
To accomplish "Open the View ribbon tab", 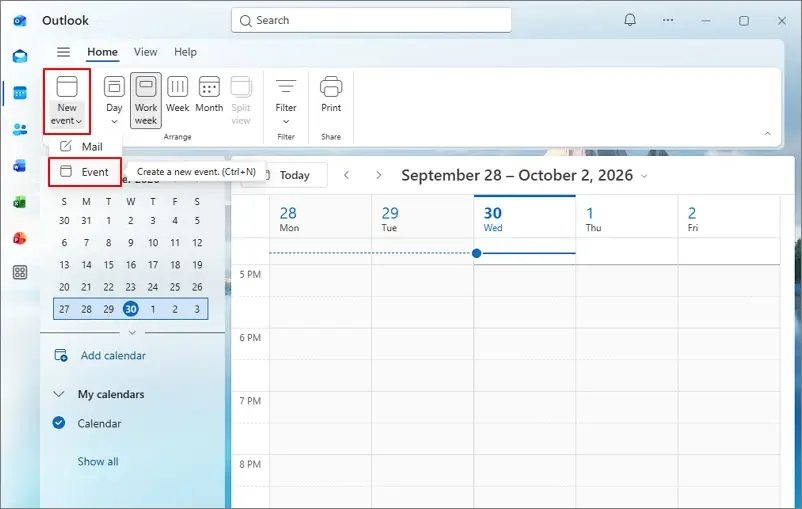I will point(145,52).
